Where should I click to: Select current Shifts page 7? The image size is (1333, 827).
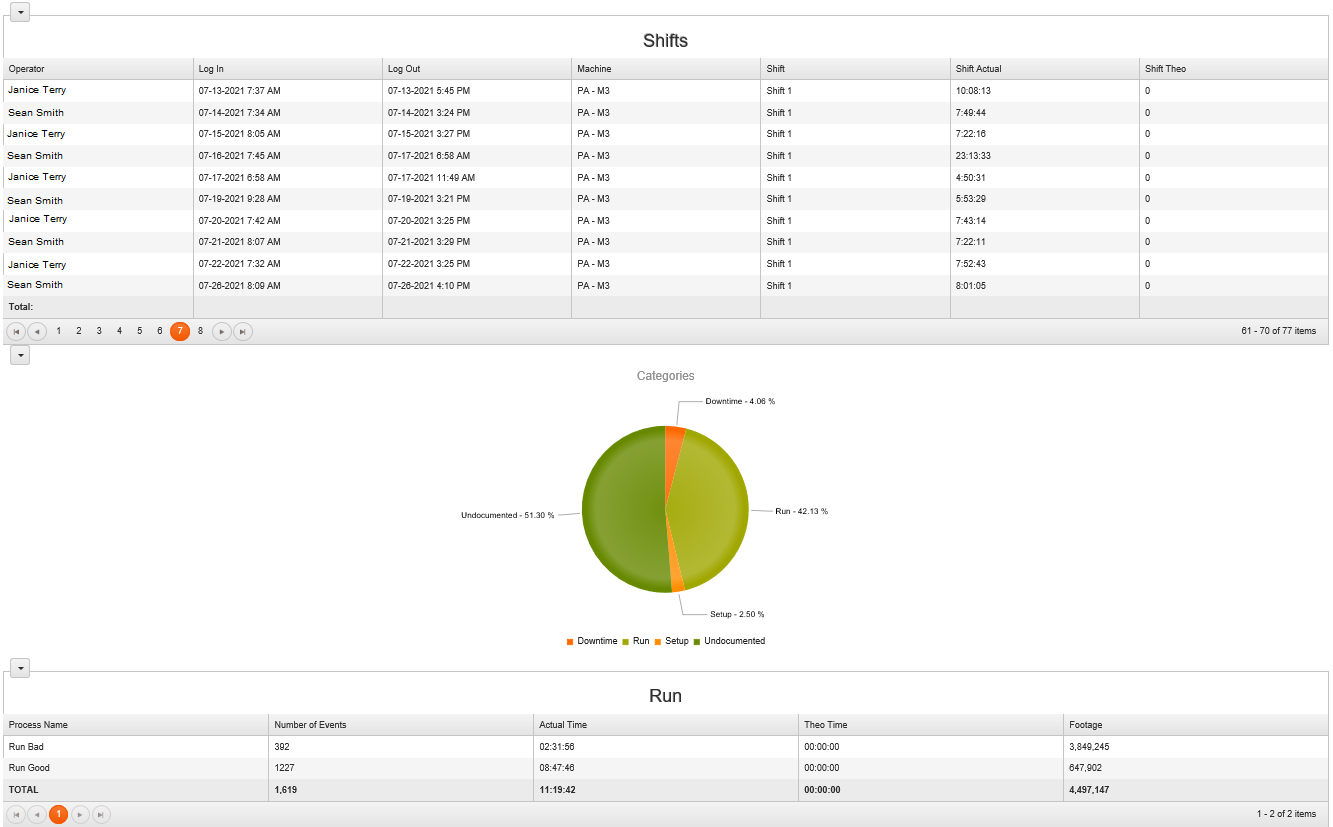coord(180,331)
